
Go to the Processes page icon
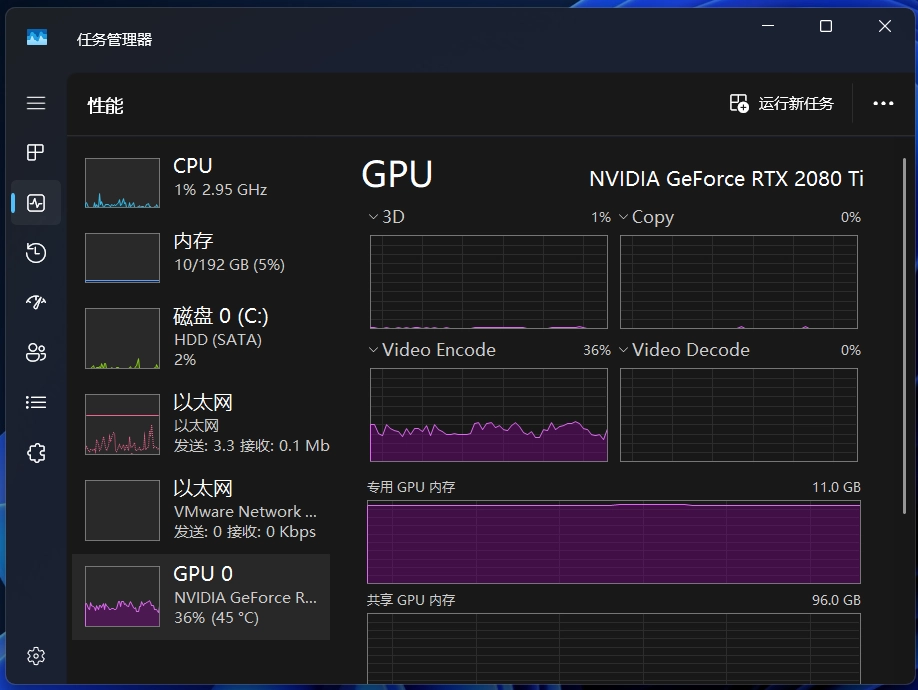point(36,153)
